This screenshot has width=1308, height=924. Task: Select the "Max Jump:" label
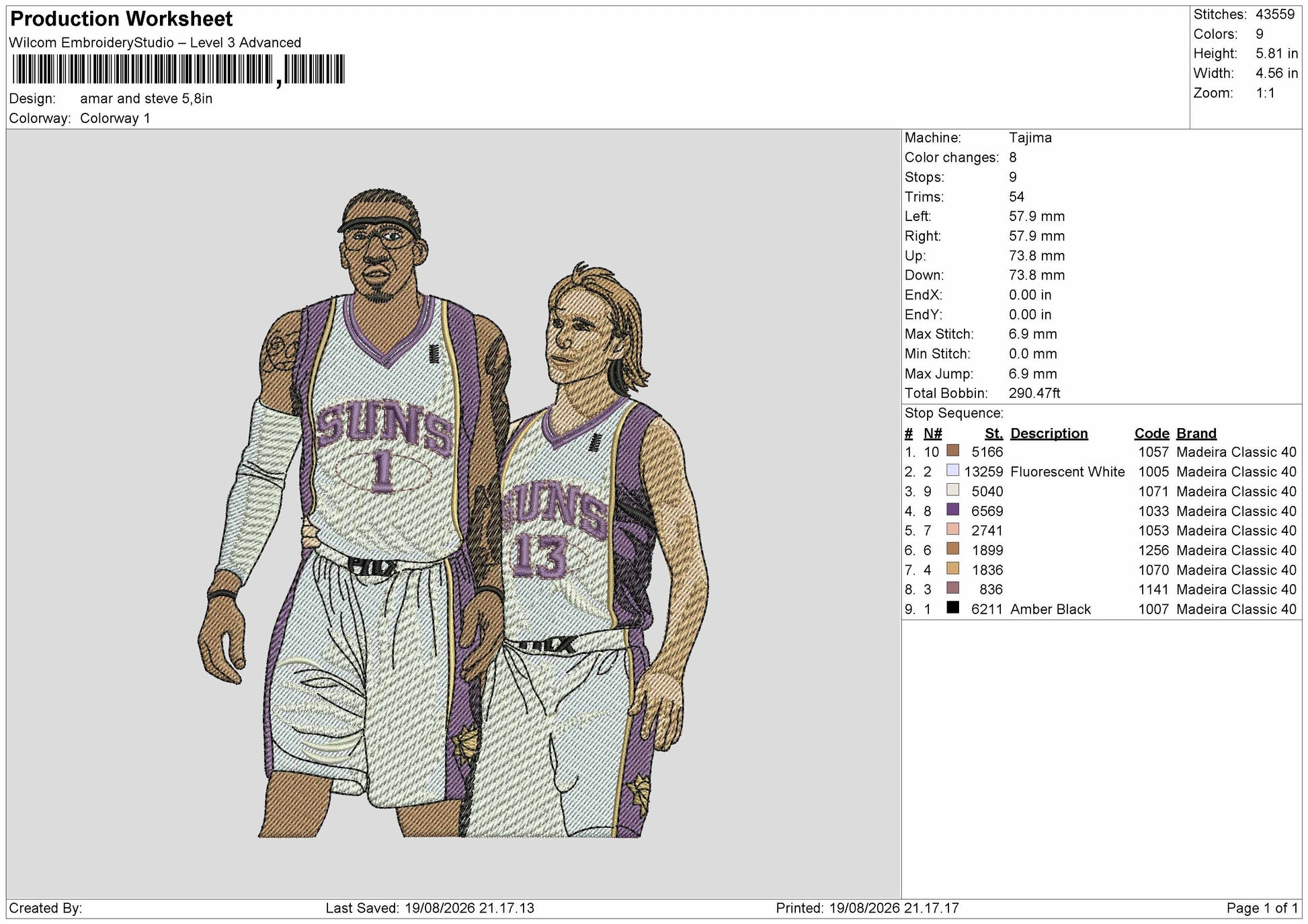click(938, 374)
